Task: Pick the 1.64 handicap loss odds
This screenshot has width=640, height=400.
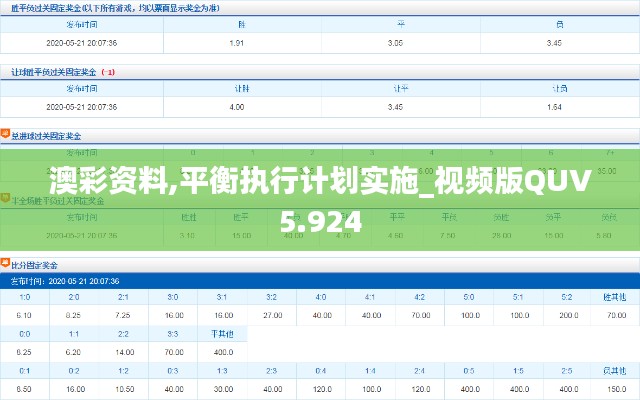Action: pos(554,106)
